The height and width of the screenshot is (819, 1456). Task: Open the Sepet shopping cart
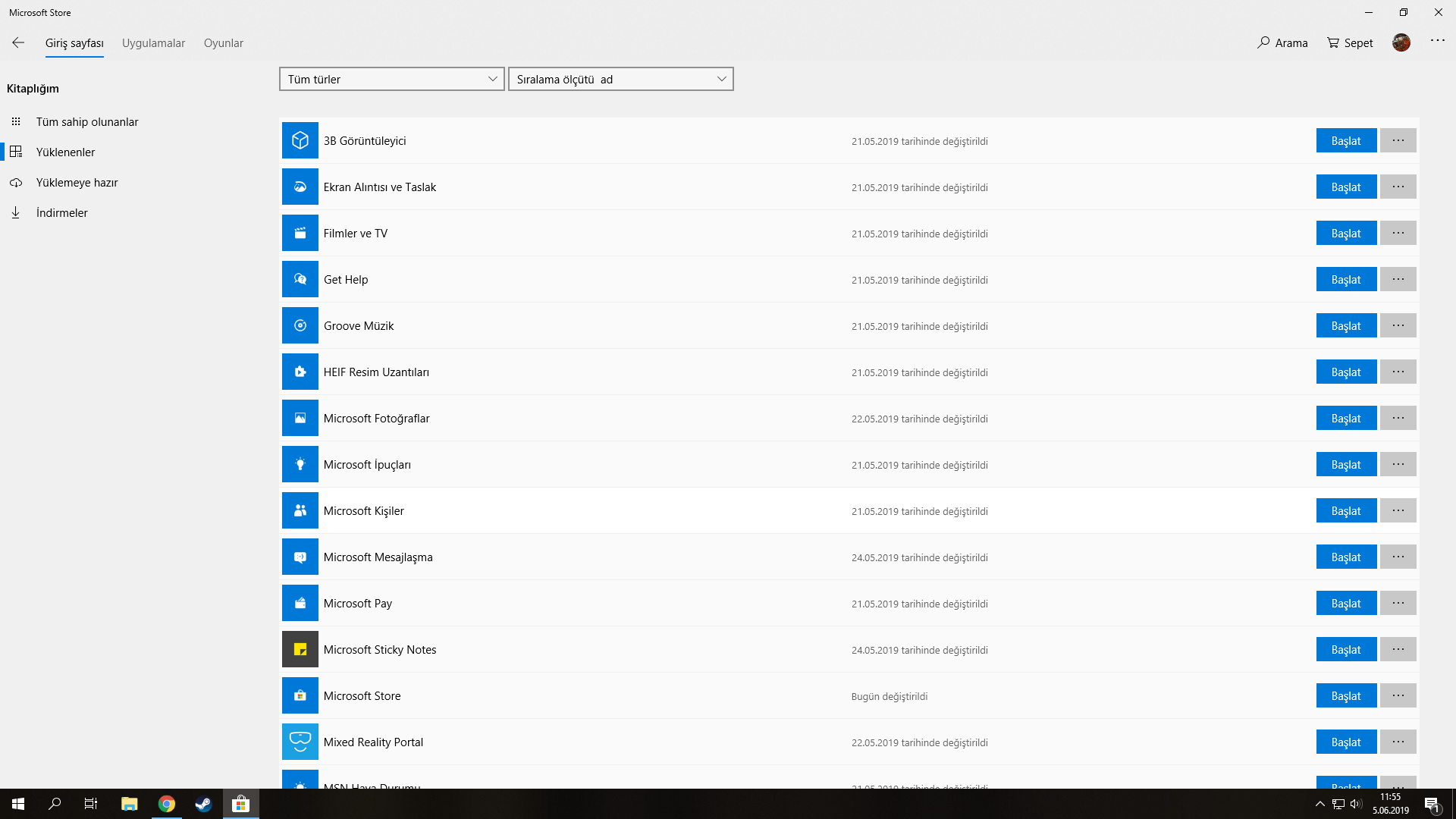pos(1350,43)
